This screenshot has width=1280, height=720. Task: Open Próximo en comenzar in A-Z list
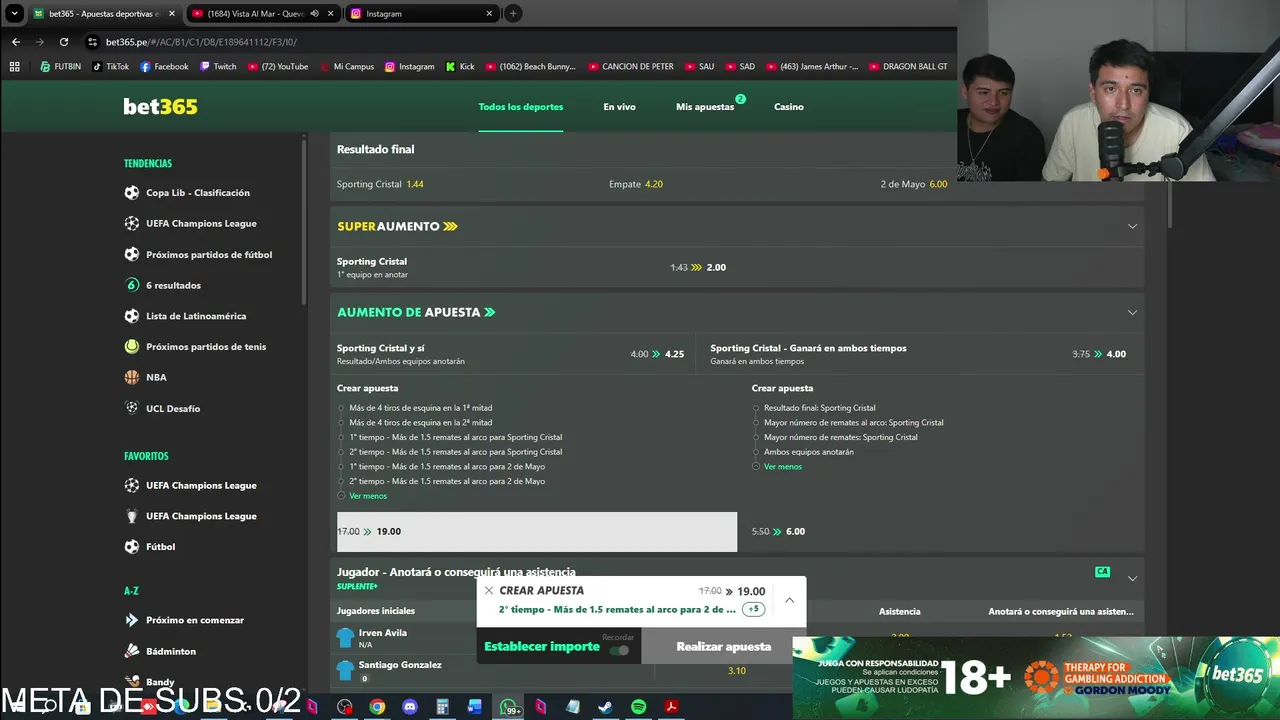coord(184,620)
